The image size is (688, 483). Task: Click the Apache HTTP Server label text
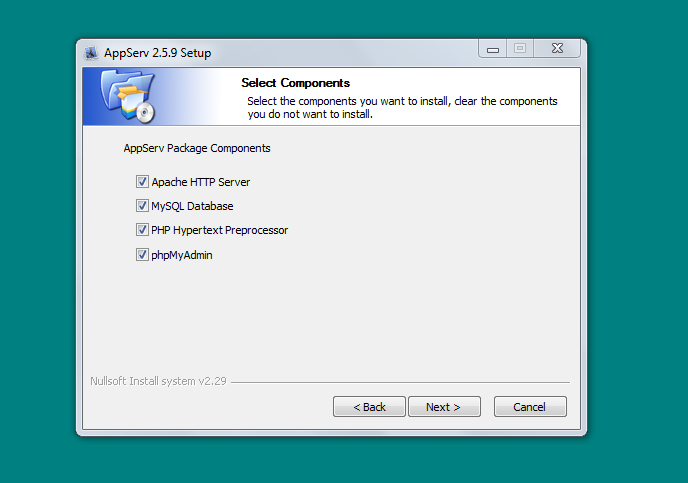[x=201, y=182]
